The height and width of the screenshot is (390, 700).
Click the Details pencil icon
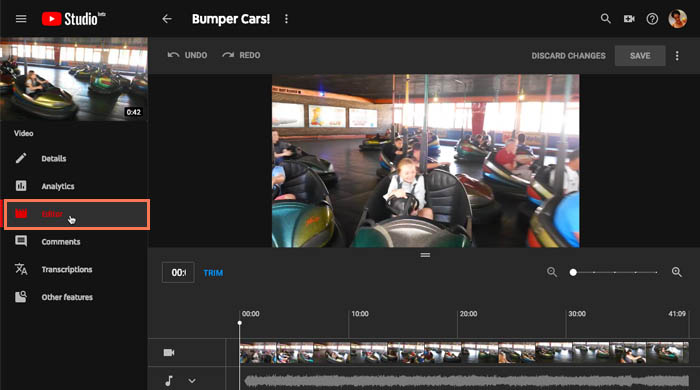pyautogui.click(x=21, y=158)
